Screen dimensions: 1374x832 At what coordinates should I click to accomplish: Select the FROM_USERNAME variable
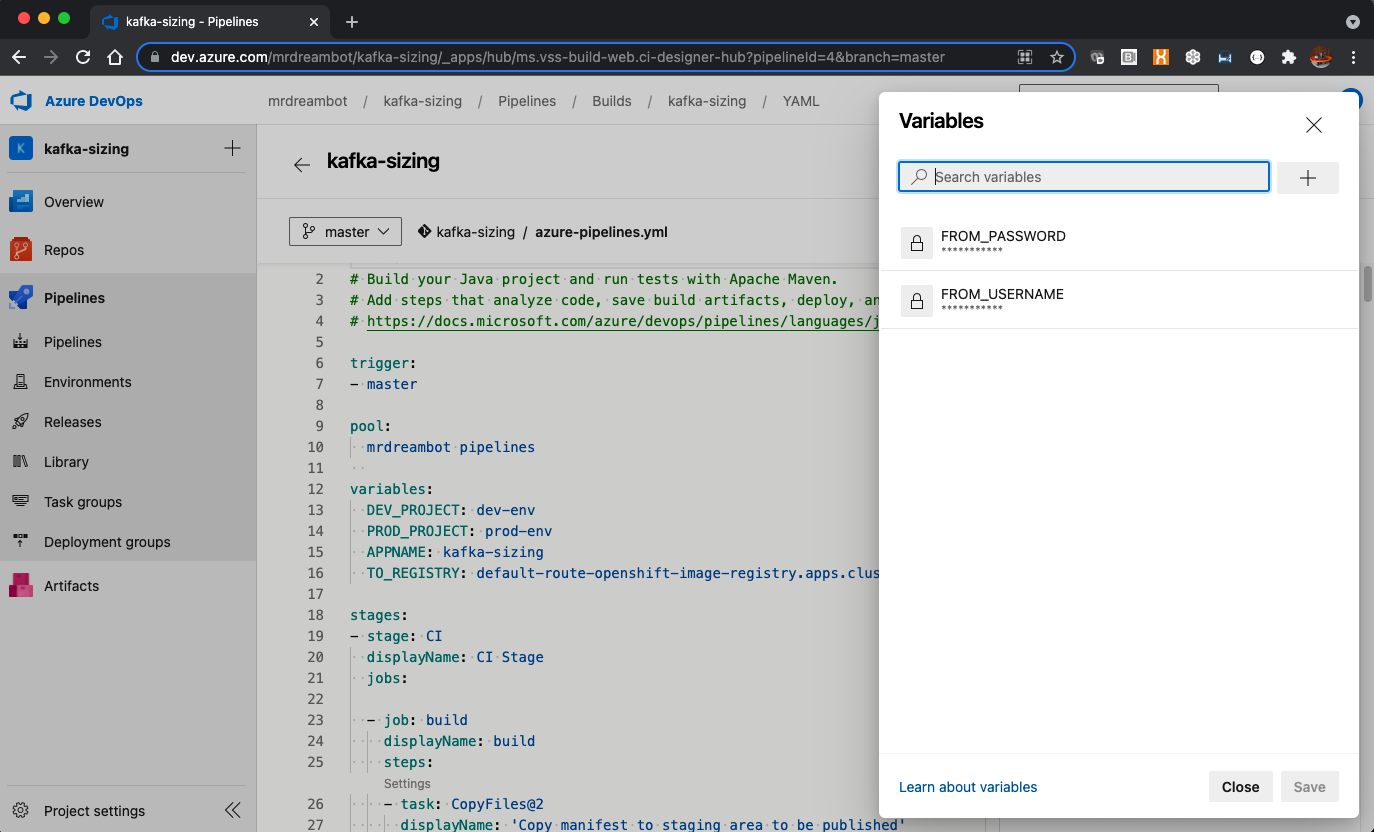[x=1118, y=300]
